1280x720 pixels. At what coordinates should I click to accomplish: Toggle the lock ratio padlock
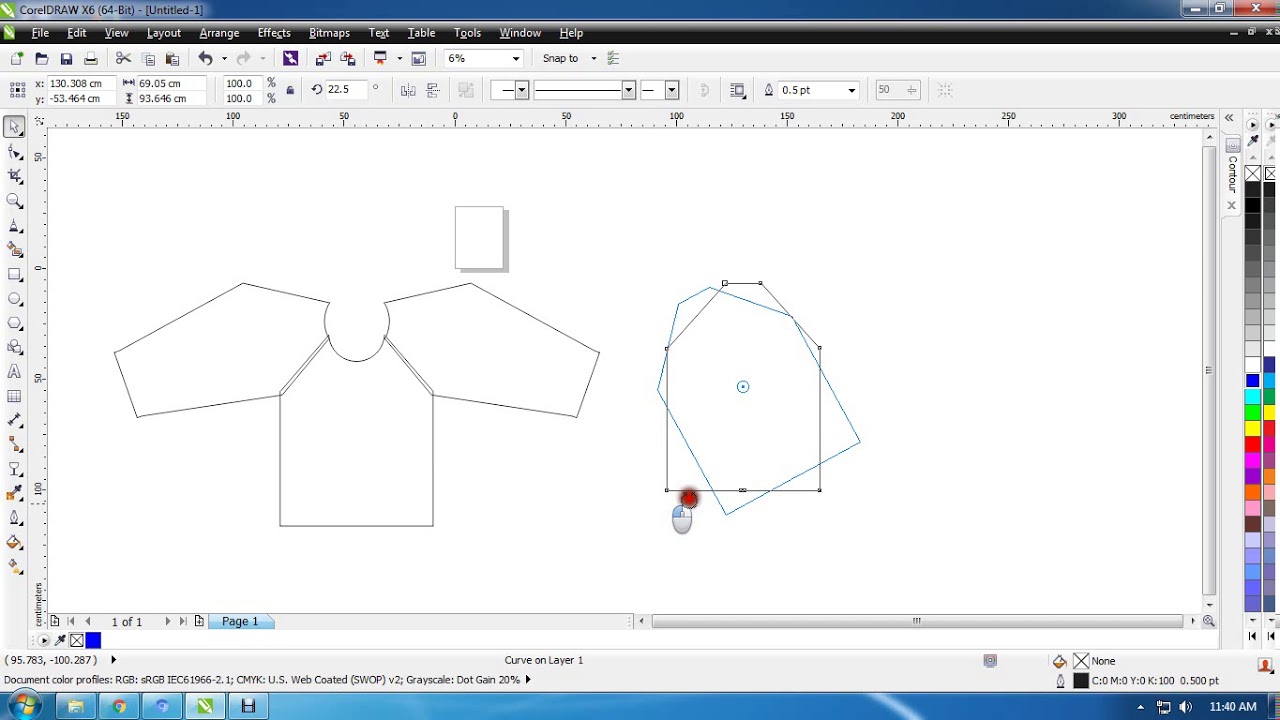[x=291, y=90]
